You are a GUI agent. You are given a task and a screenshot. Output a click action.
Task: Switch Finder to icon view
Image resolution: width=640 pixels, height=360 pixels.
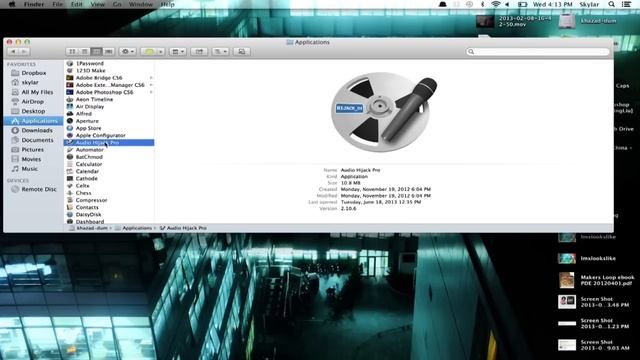[x=72, y=51]
